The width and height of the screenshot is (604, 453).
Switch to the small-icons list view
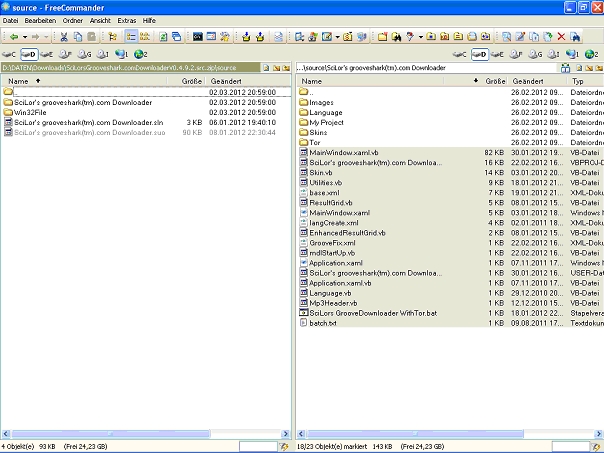tap(145, 37)
